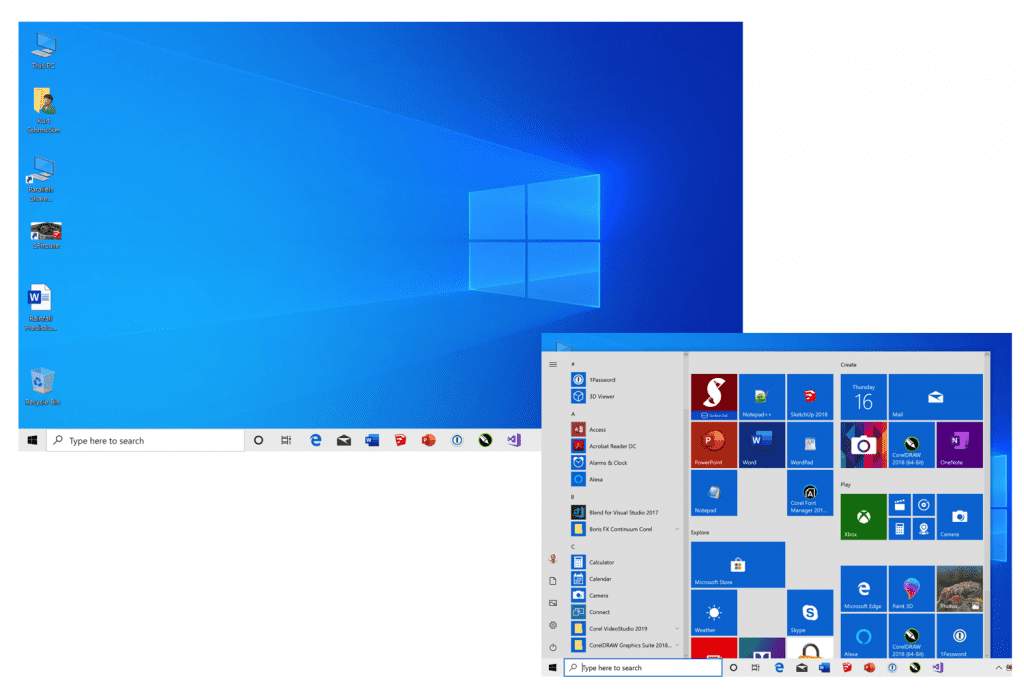
Task: Show hidden tray icons chevron beside the Start menu taskbar
Action: (x=998, y=667)
